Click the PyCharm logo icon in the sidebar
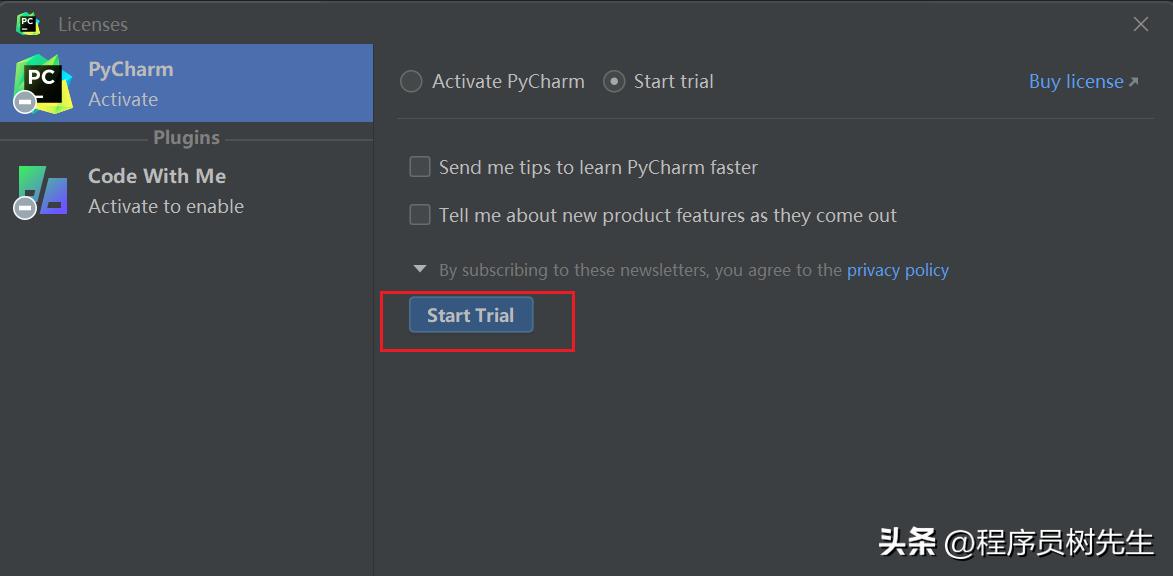This screenshot has width=1173, height=576. tap(44, 84)
